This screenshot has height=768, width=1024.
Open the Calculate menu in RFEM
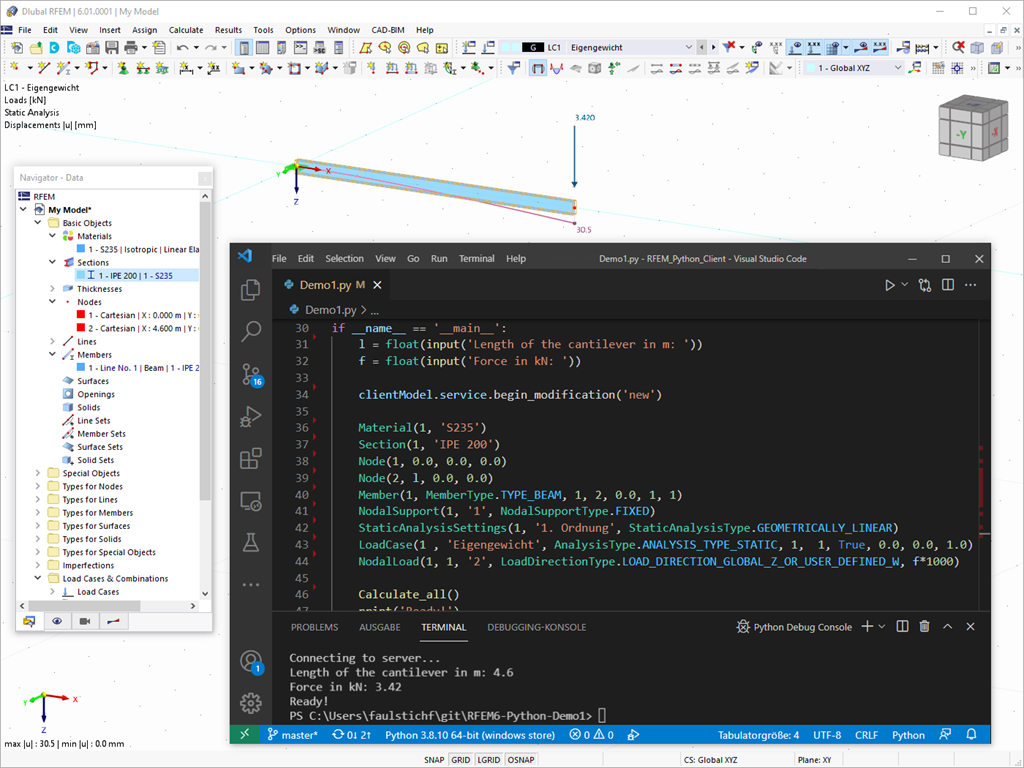pyautogui.click(x=185, y=29)
